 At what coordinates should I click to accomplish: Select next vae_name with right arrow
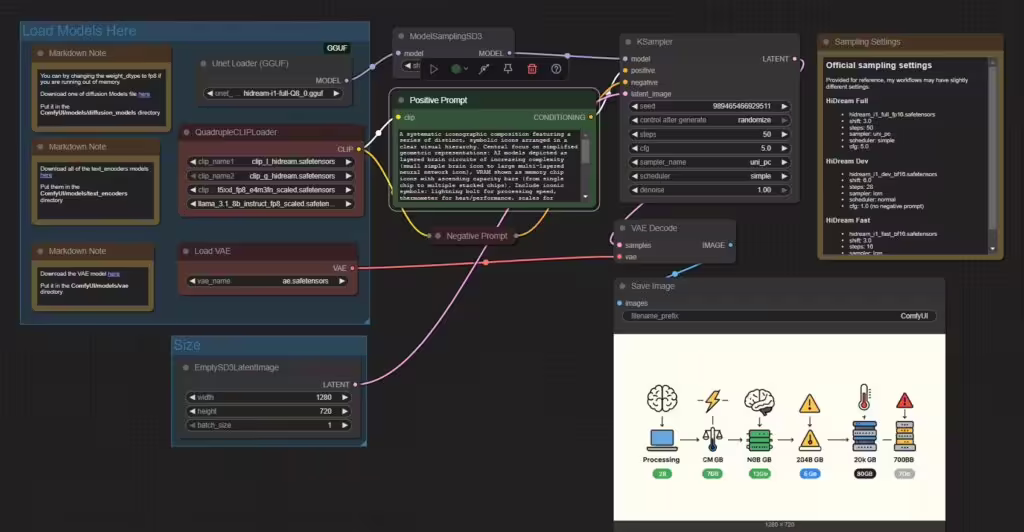[342, 281]
